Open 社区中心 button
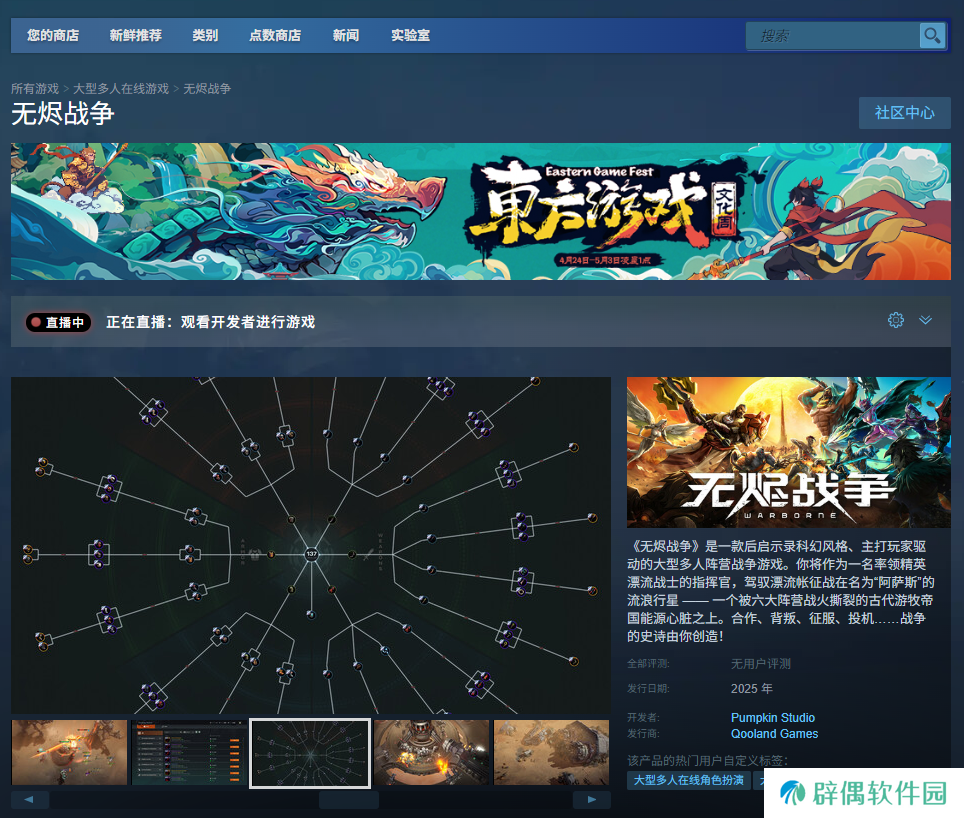This screenshot has height=818, width=964. point(904,112)
